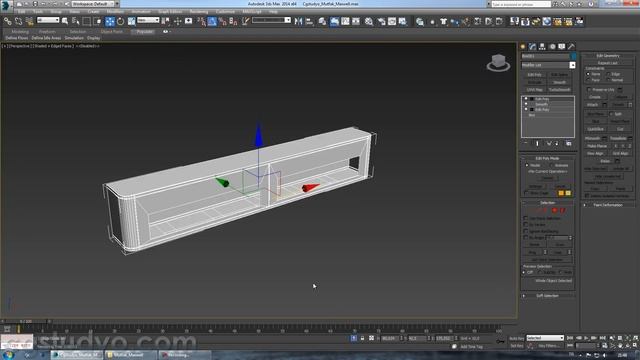Open Select by Name dialog
The height and width of the screenshot is (360, 640).
[76, 21]
